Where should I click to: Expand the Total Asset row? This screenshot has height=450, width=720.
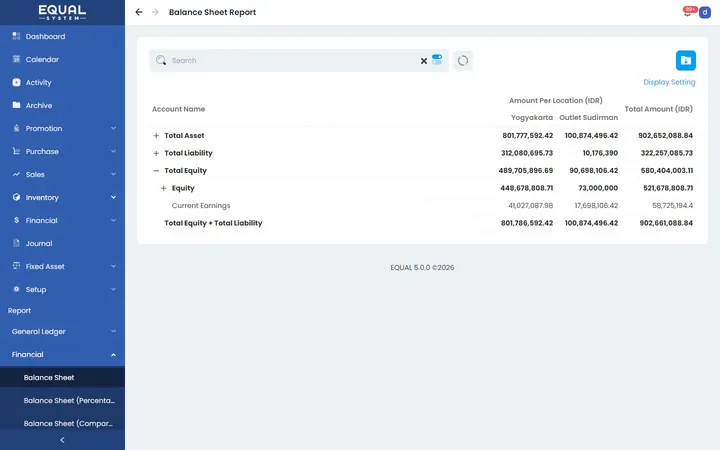pyautogui.click(x=156, y=135)
